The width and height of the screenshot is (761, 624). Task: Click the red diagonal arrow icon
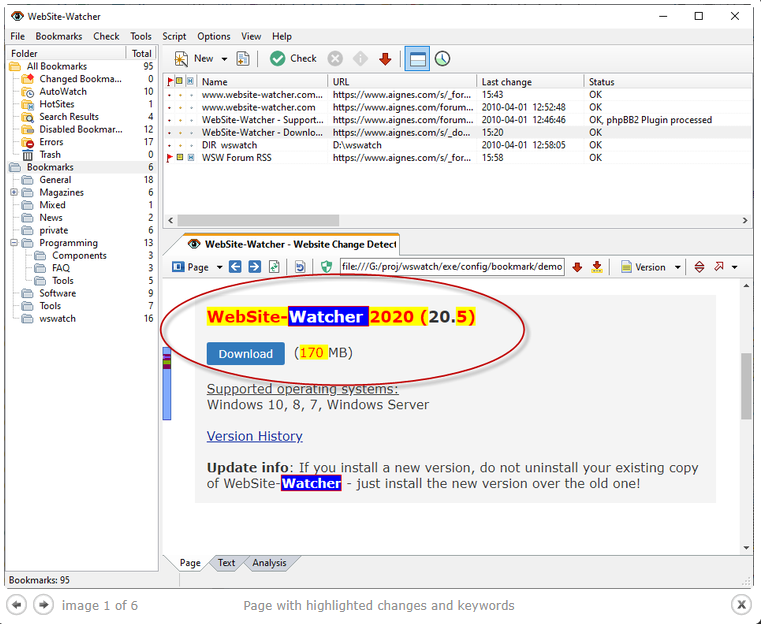(719, 266)
